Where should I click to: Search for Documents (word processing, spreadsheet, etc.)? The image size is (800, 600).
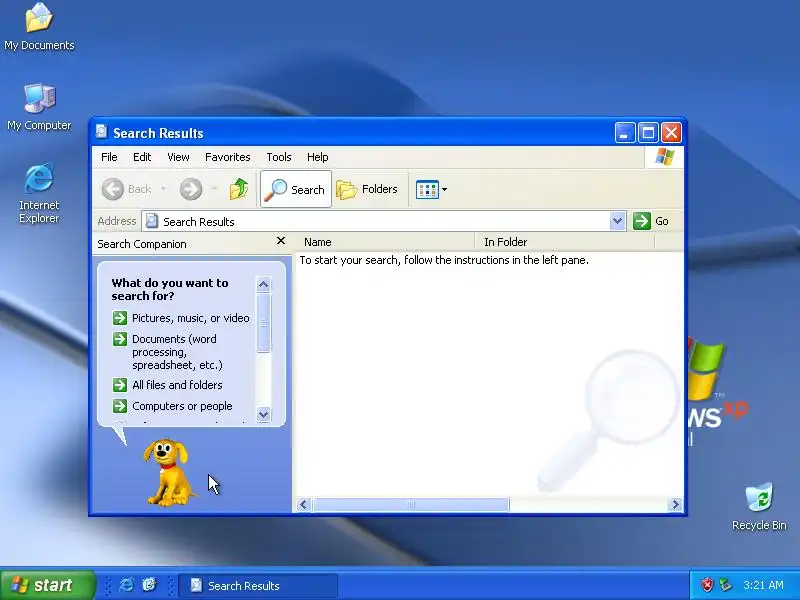coord(178,352)
